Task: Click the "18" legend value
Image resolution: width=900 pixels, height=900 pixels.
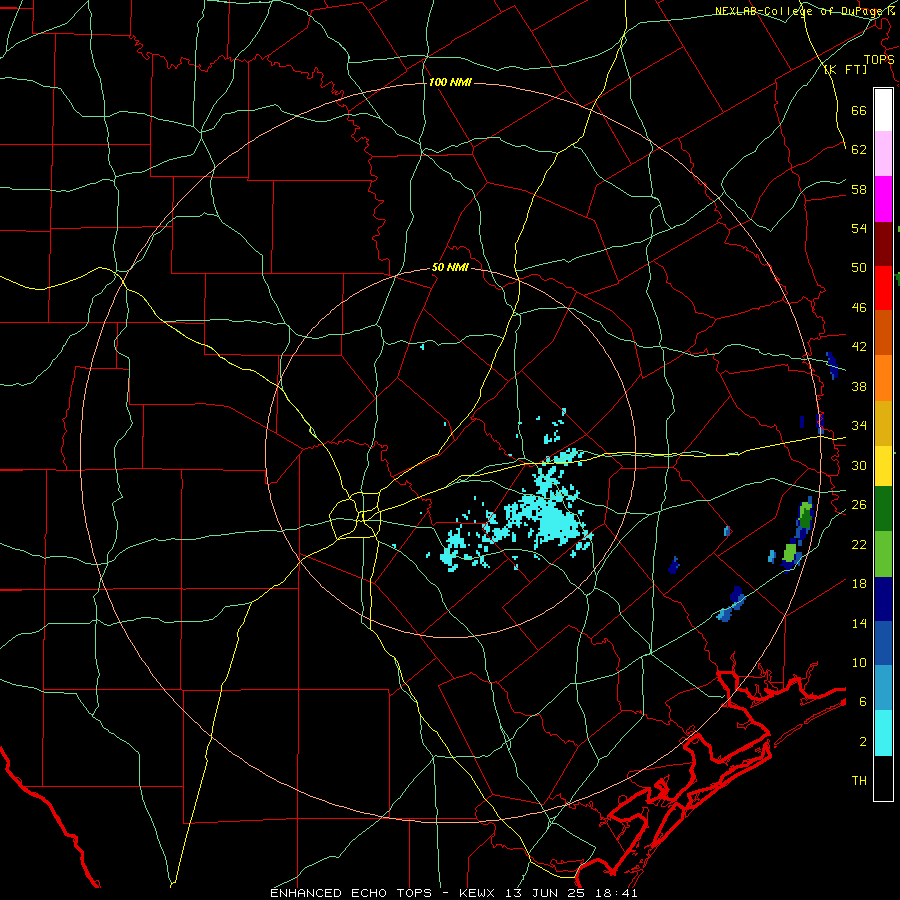Action: [859, 584]
